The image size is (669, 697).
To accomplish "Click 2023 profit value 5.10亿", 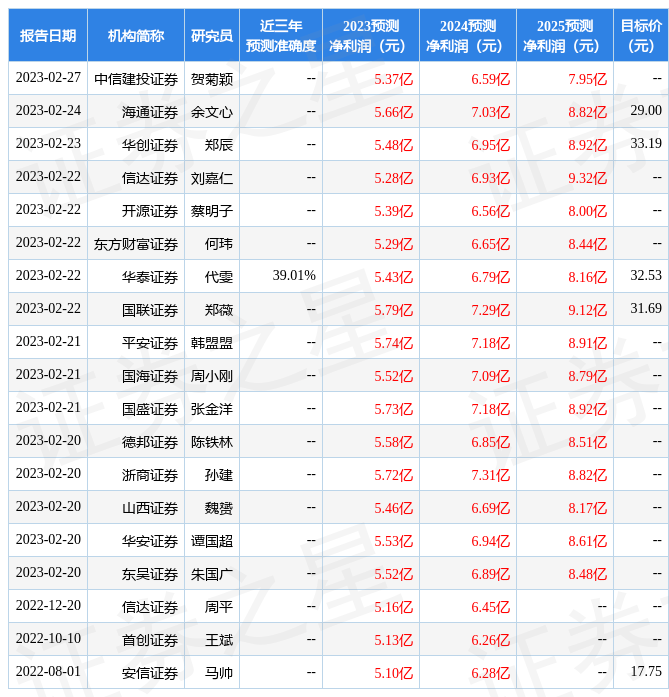I will [x=393, y=673].
